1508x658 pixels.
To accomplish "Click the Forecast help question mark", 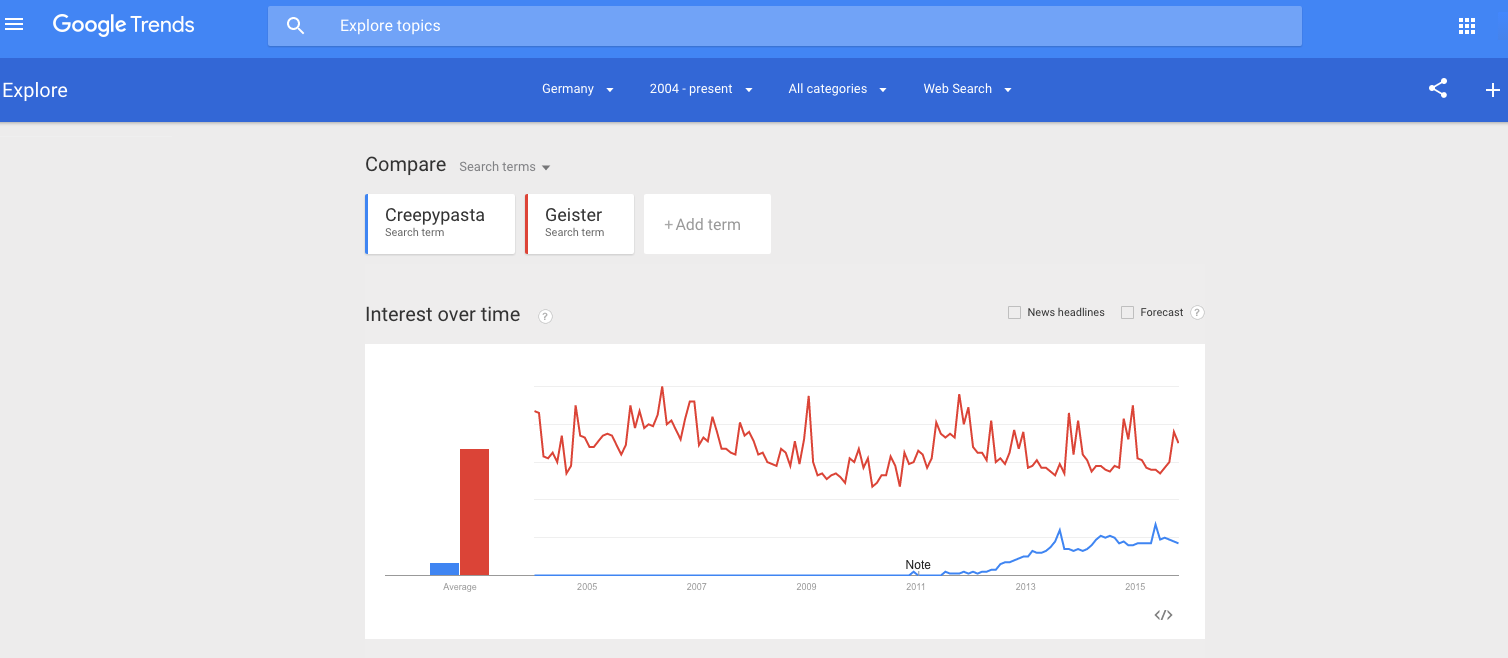I will click(x=1197, y=312).
